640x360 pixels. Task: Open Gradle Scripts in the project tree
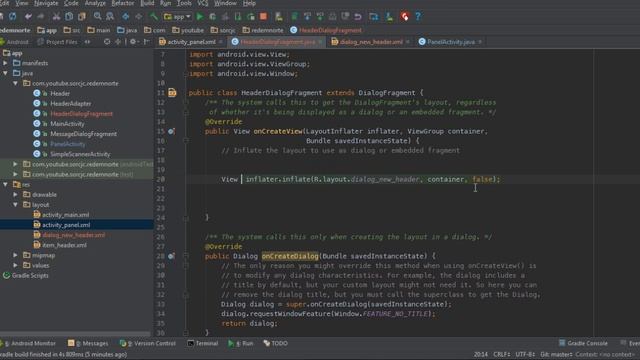coord(30,276)
